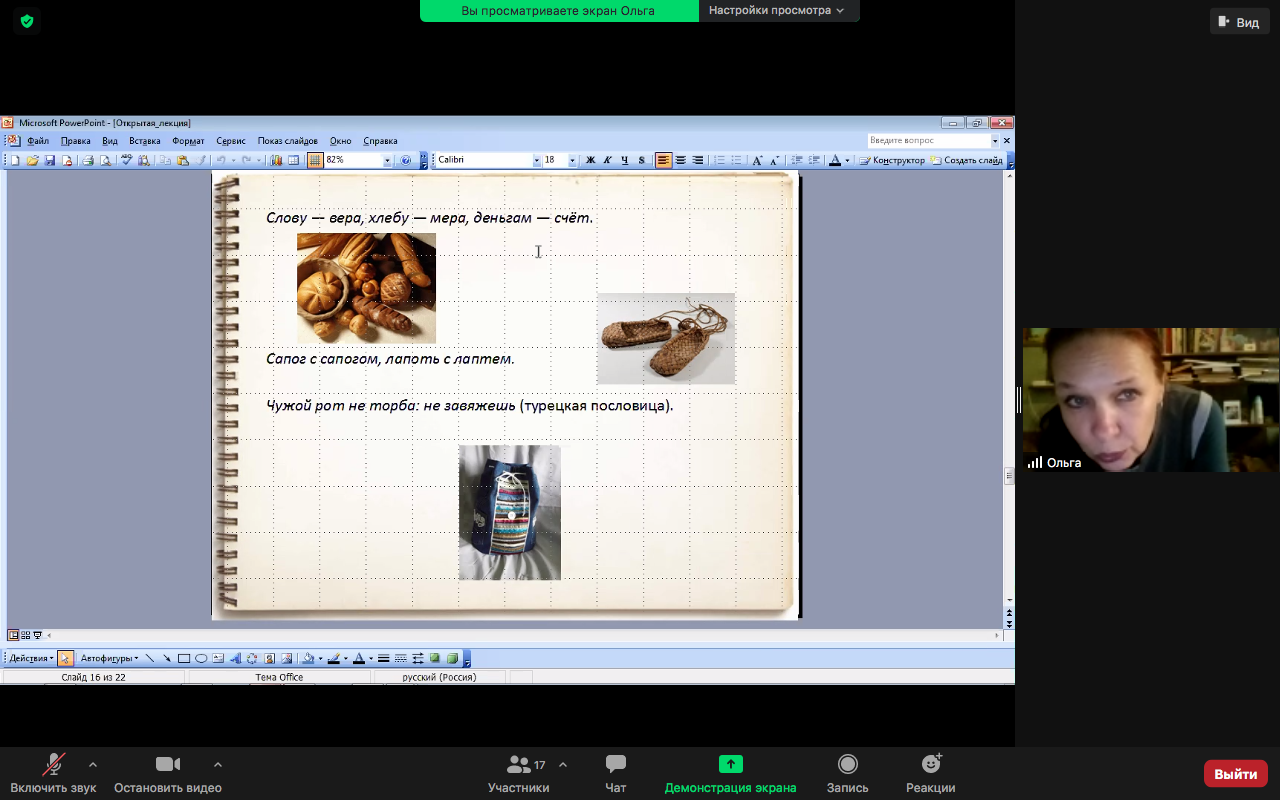The image size is (1280, 800).
Task: Toggle bold (Ж) formatting
Action: pos(590,160)
